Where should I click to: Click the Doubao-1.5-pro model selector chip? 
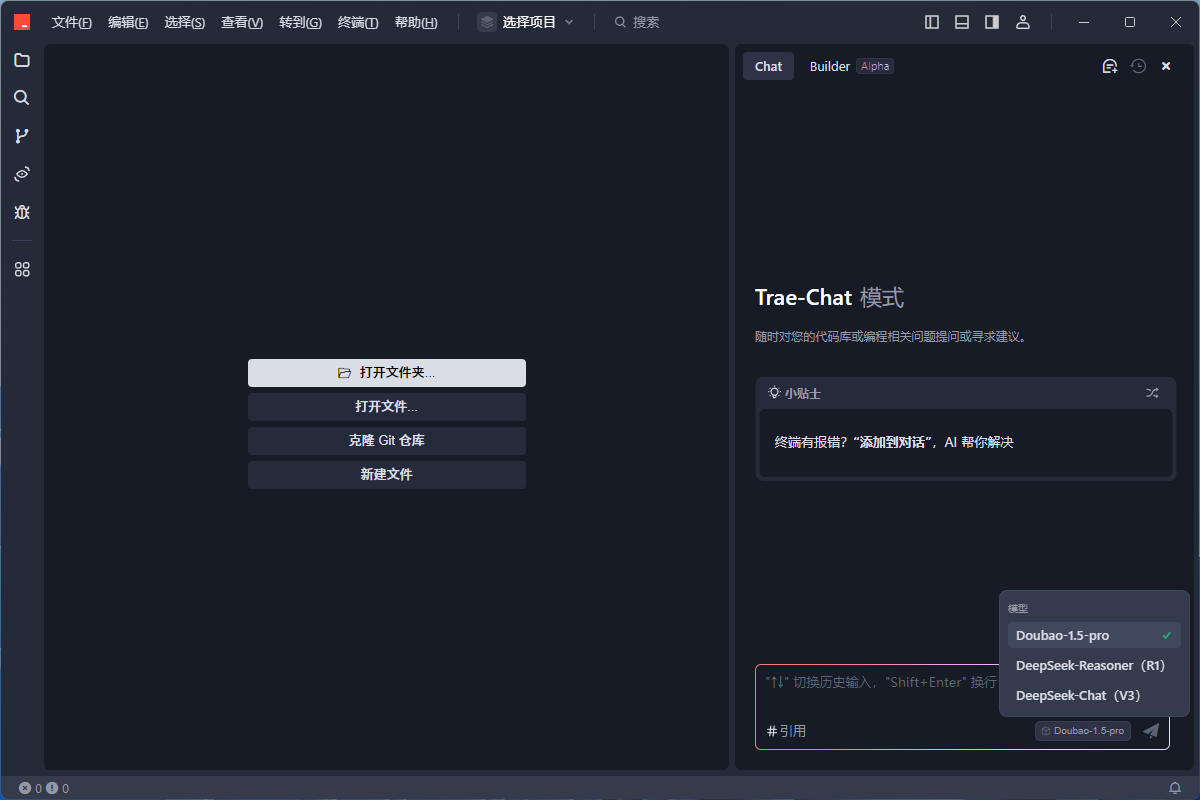point(1083,731)
